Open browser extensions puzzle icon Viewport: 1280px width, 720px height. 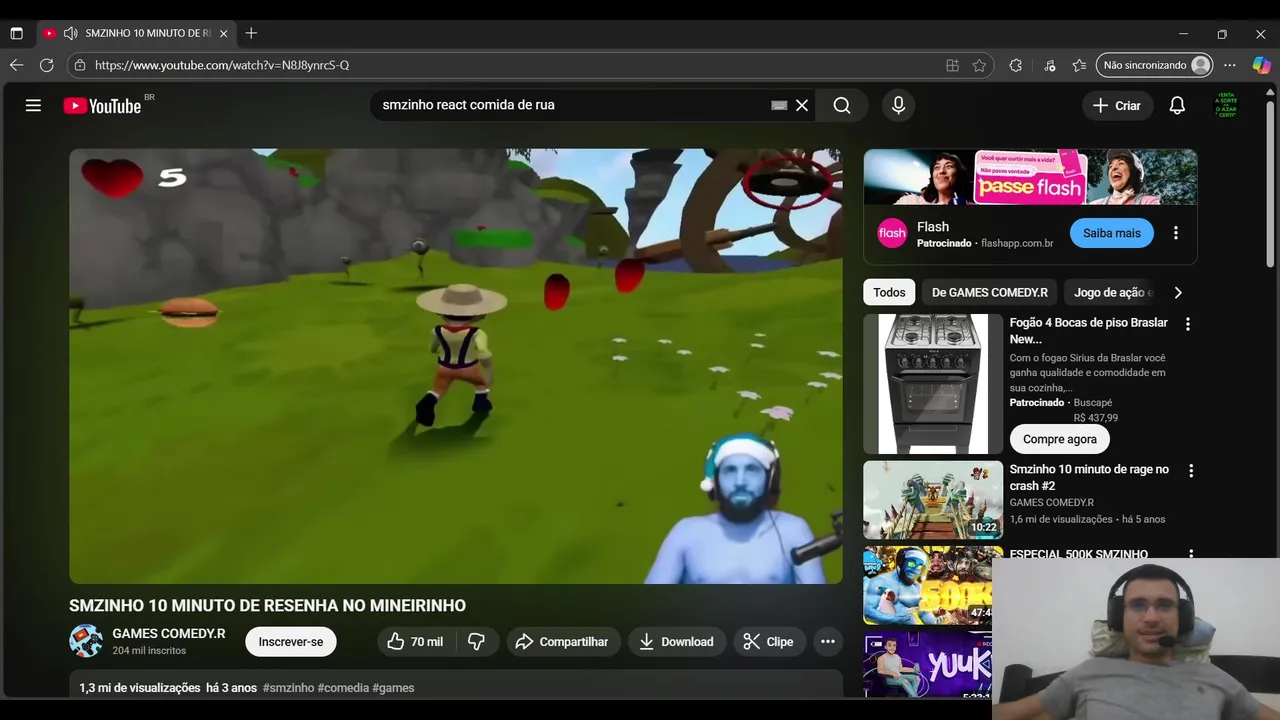[x=1016, y=65]
